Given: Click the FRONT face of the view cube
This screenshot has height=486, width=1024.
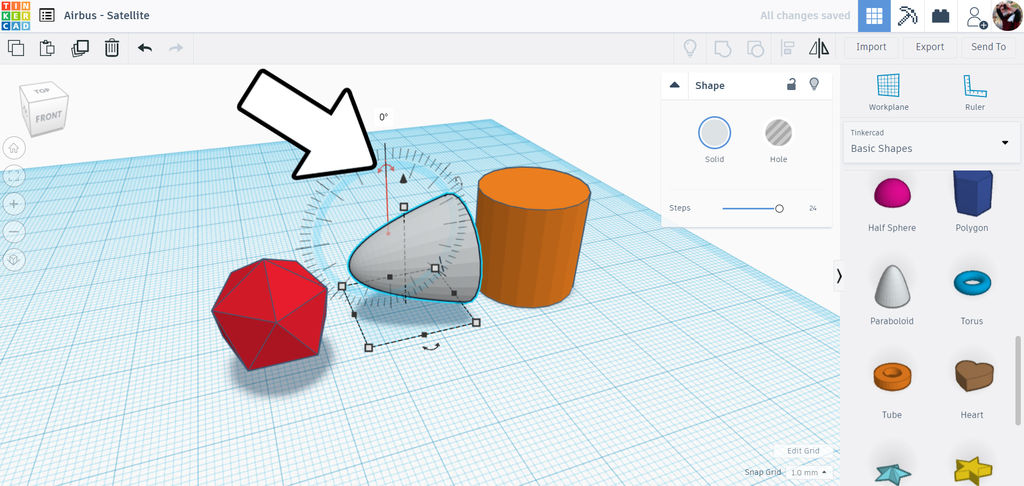Looking at the screenshot, I should pos(49,118).
